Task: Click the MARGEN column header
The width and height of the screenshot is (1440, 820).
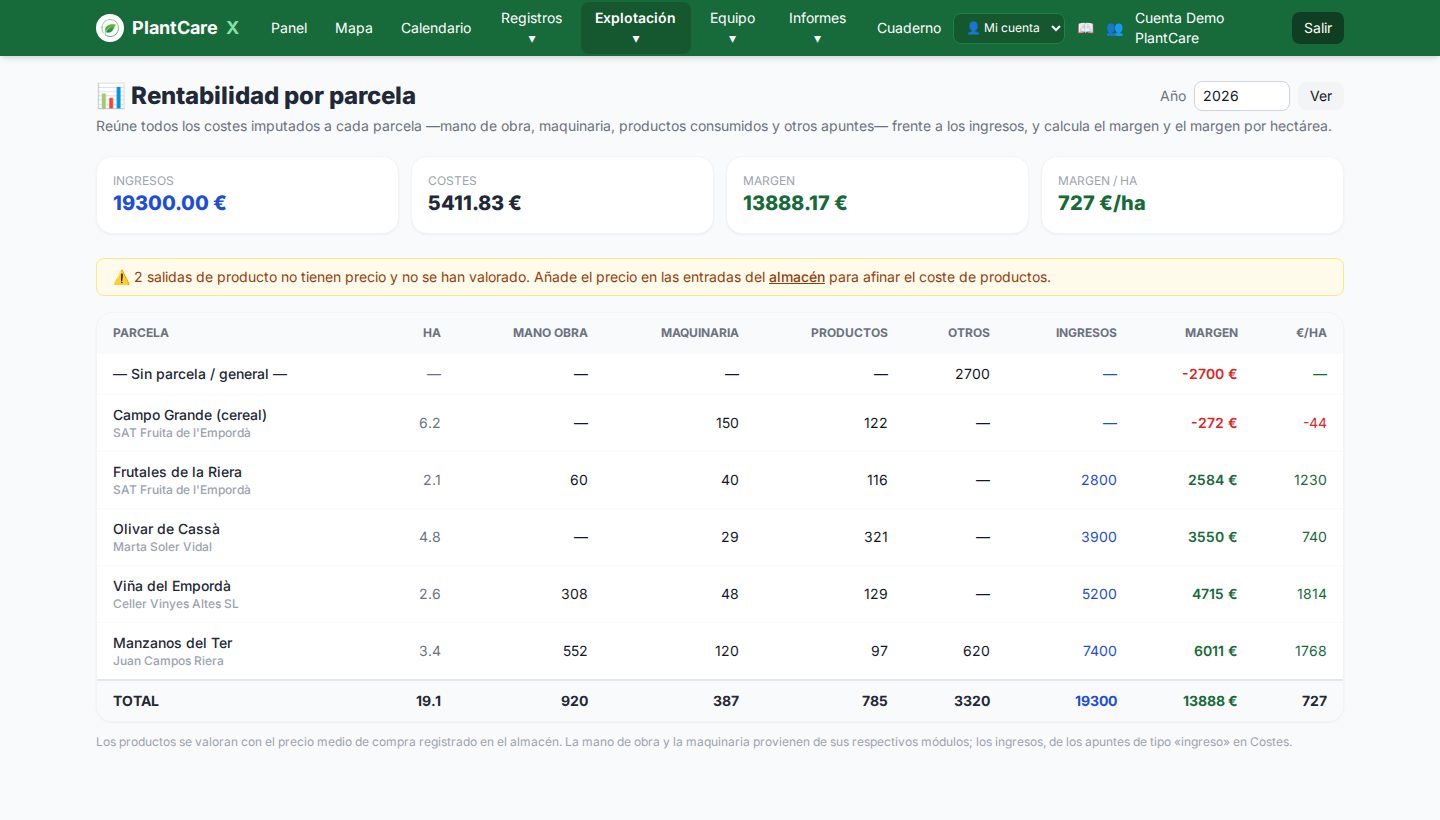Action: coord(1211,333)
